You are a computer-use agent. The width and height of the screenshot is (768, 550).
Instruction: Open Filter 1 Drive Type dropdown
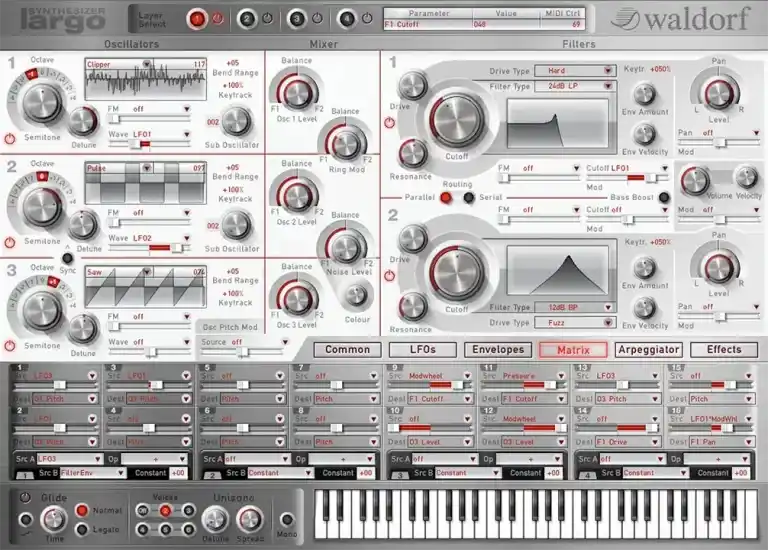[575, 71]
